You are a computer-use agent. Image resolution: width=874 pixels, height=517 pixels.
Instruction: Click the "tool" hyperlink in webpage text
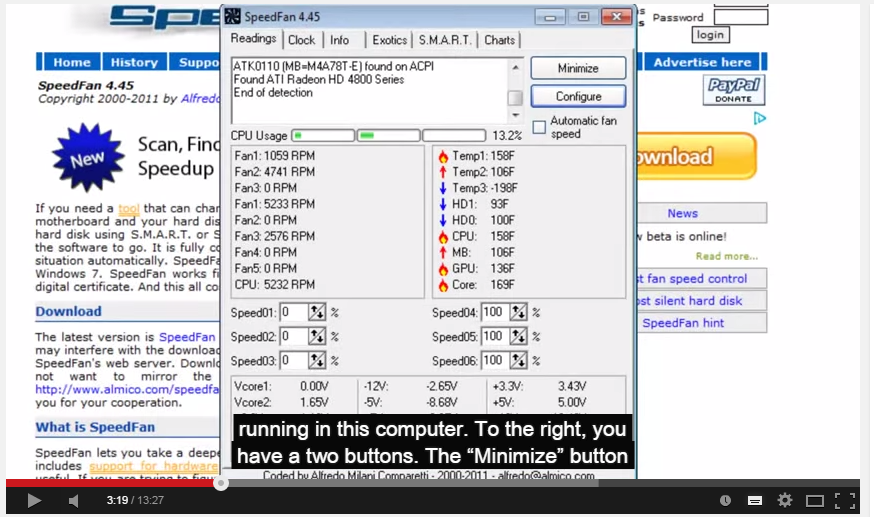tap(129, 208)
